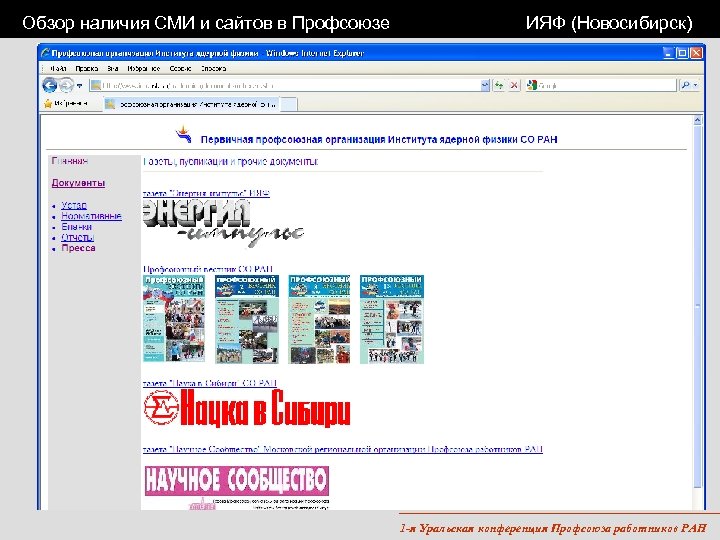Click the magnifier Search button
This screenshot has height=540, width=720.
686,85
